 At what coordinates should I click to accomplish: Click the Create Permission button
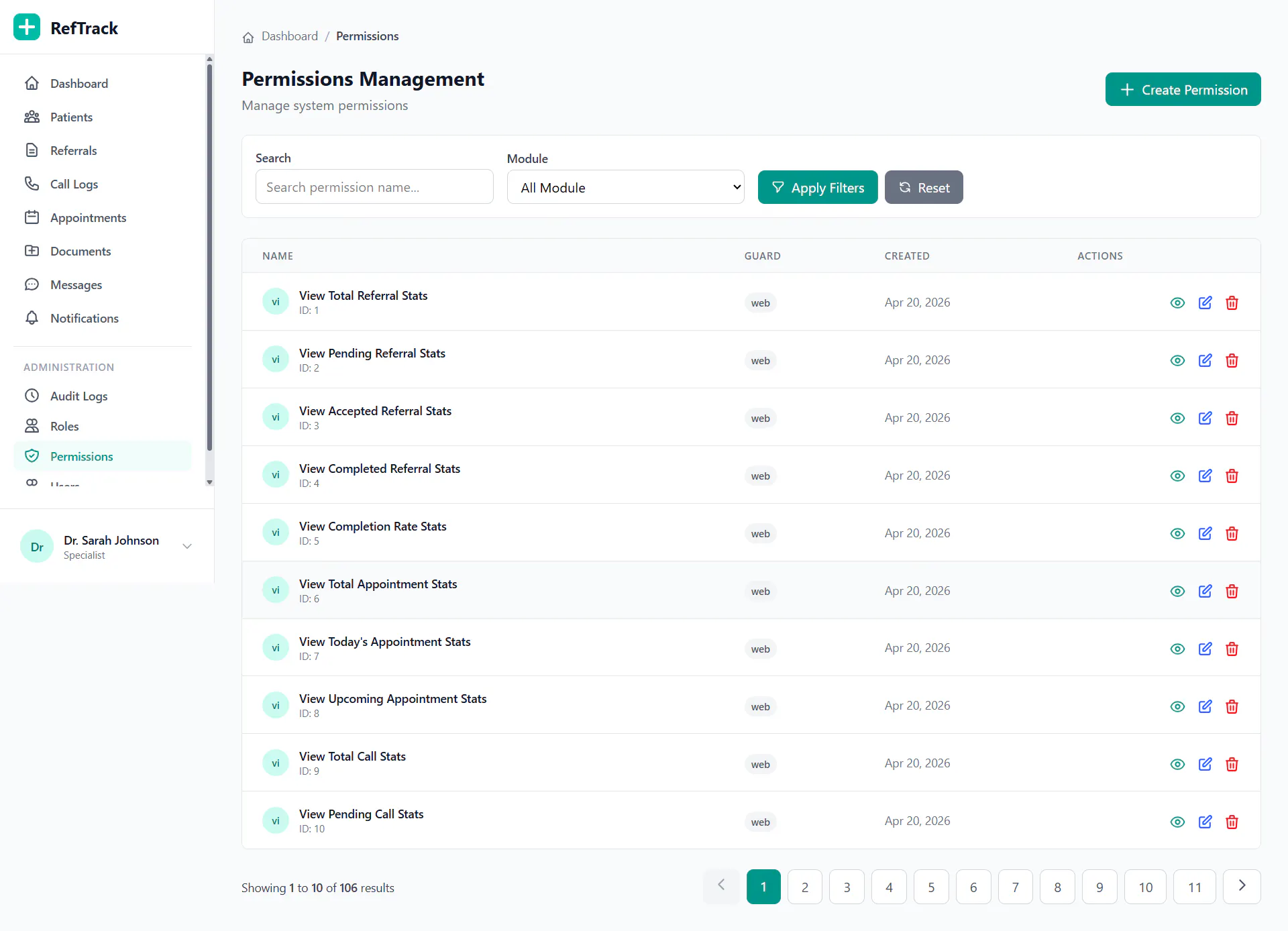[x=1183, y=89]
